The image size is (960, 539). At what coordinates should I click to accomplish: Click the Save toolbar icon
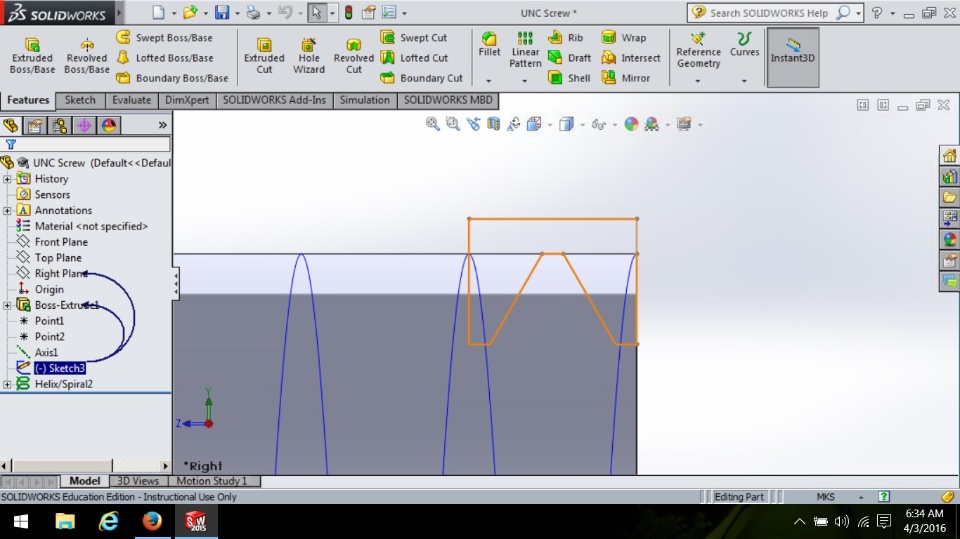[222, 12]
